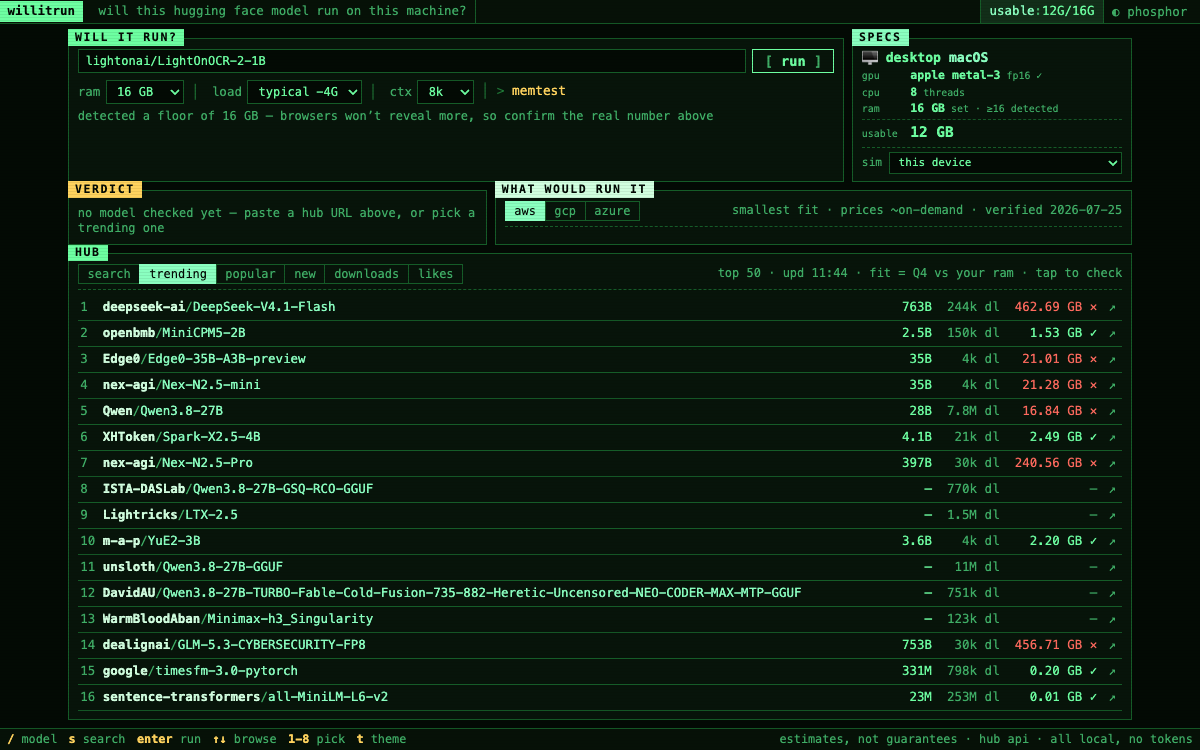This screenshot has width=1200, height=750.
Task: Click the [ run ] button
Action: coord(793,61)
